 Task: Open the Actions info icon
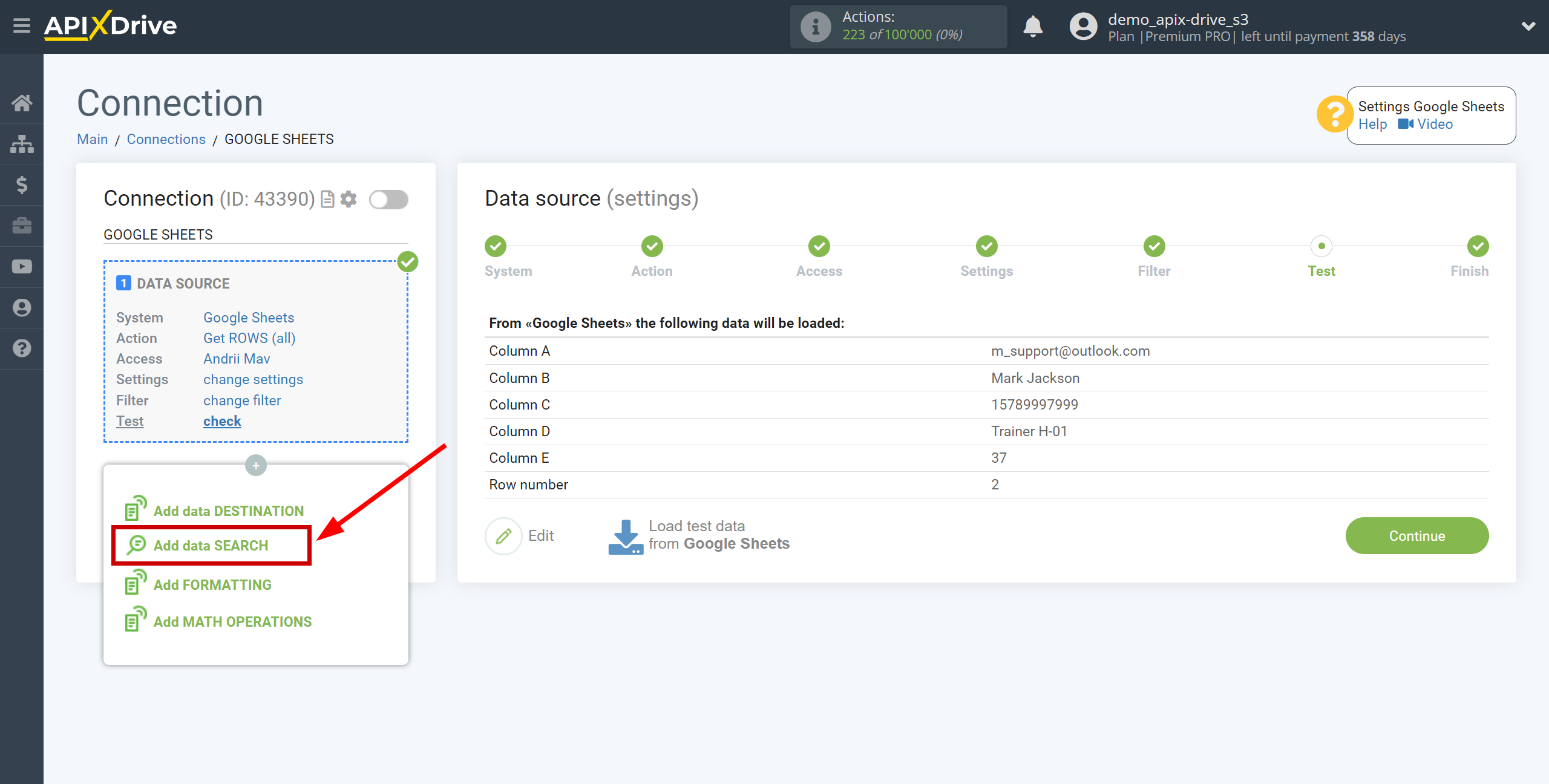click(x=815, y=27)
